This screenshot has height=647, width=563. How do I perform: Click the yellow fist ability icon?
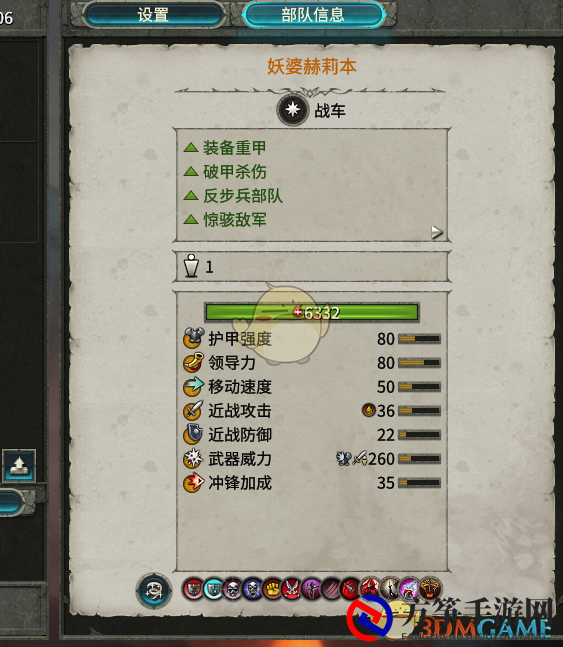pos(272,589)
